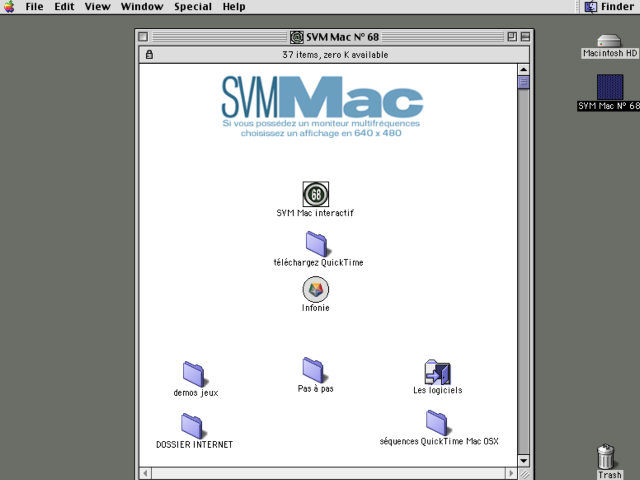The image size is (640, 480).
Task: Click the SVM Mac logo banner
Action: 322,107
